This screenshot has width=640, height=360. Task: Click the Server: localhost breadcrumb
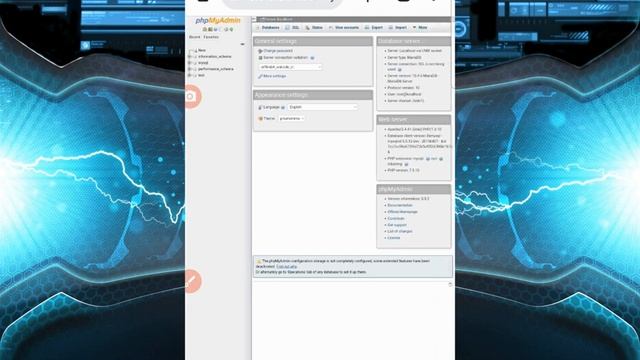277,19
